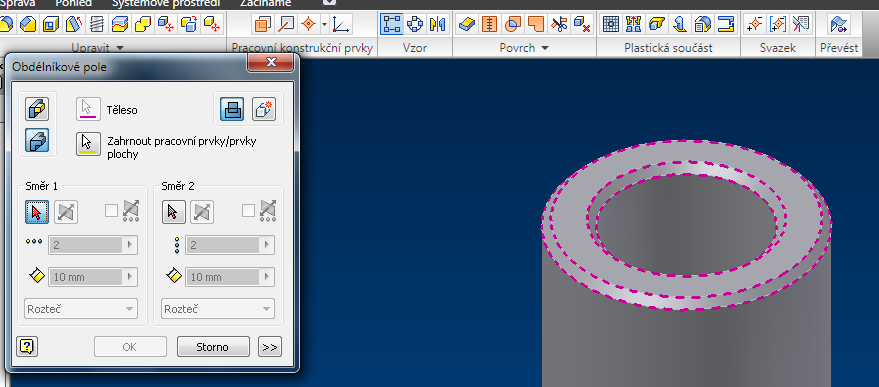This screenshot has height=387, width=879.
Task: Choose the Mirror tool in Vzor panel
Action: pos(437,25)
